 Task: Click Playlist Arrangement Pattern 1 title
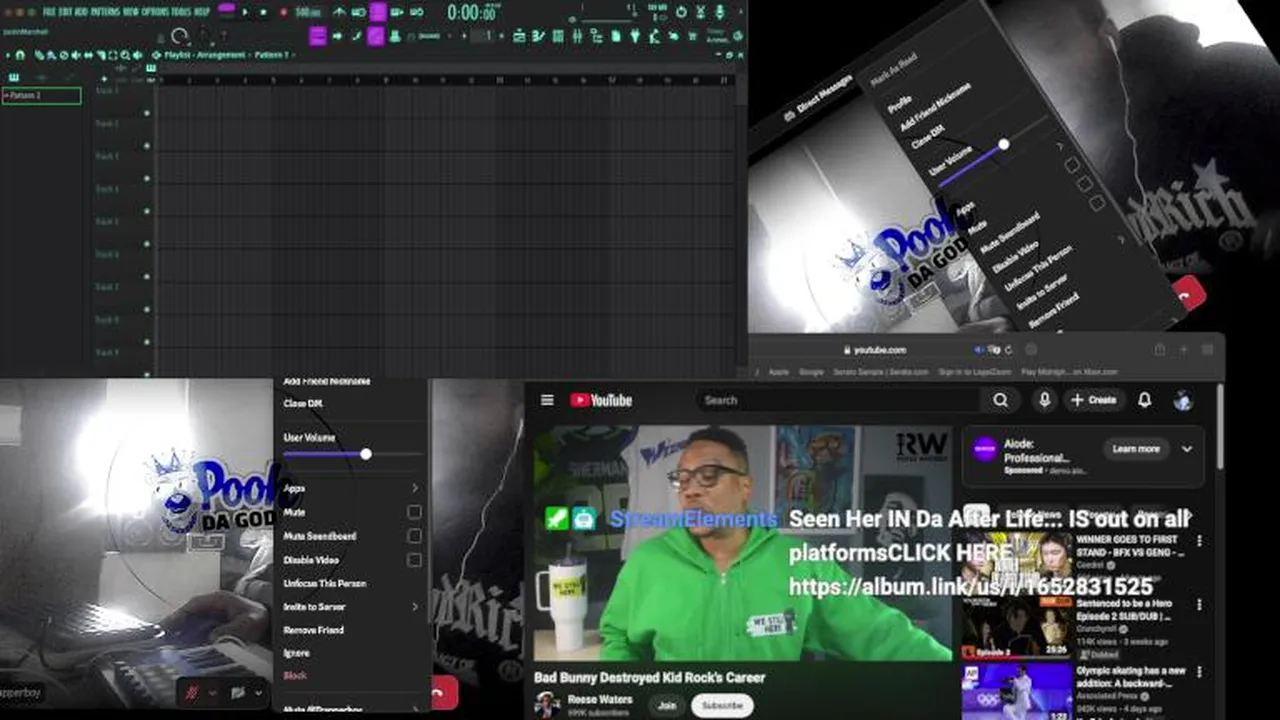click(227, 55)
